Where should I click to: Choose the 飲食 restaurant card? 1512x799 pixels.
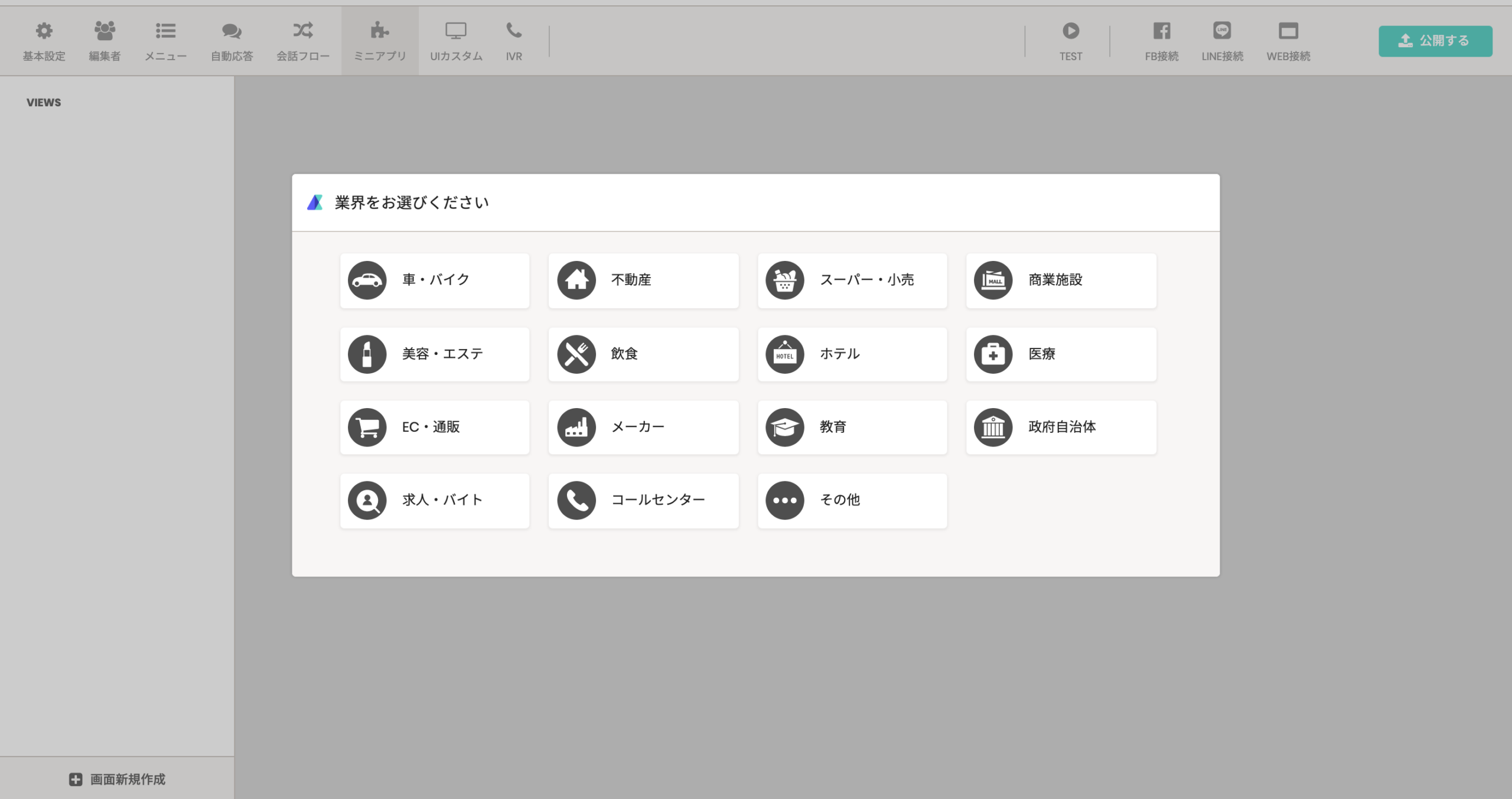643,354
